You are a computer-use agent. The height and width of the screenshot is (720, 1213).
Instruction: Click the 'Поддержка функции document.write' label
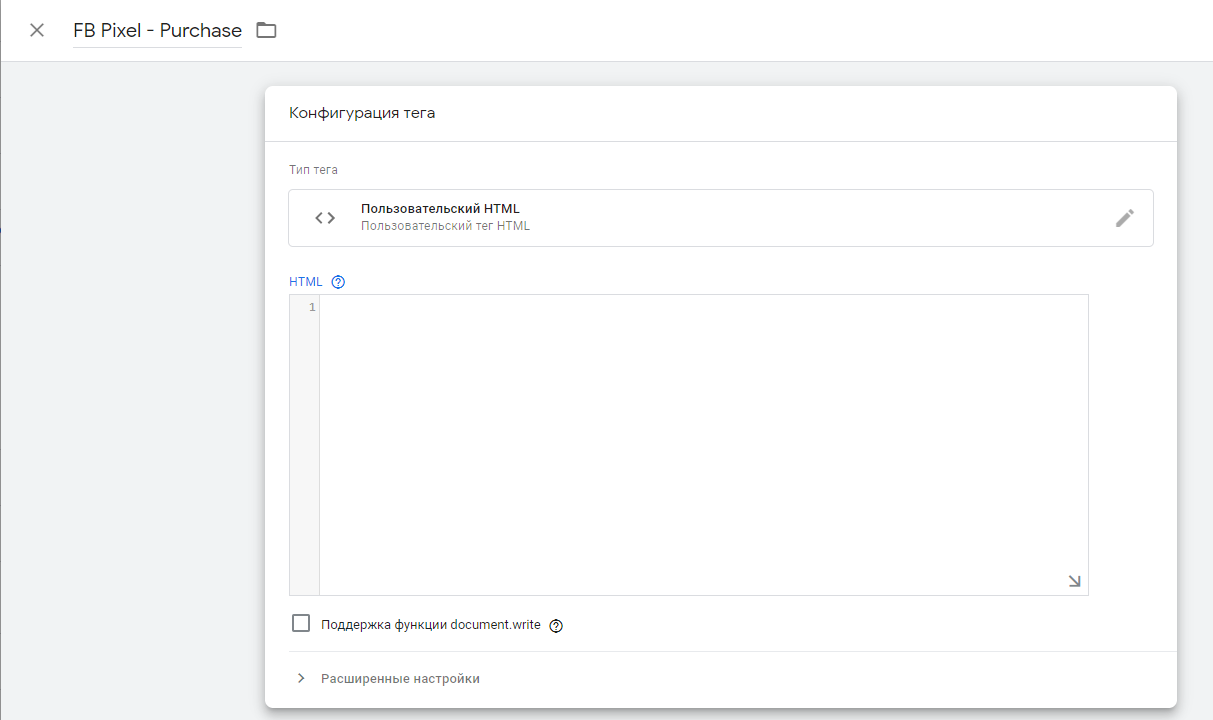click(430, 625)
